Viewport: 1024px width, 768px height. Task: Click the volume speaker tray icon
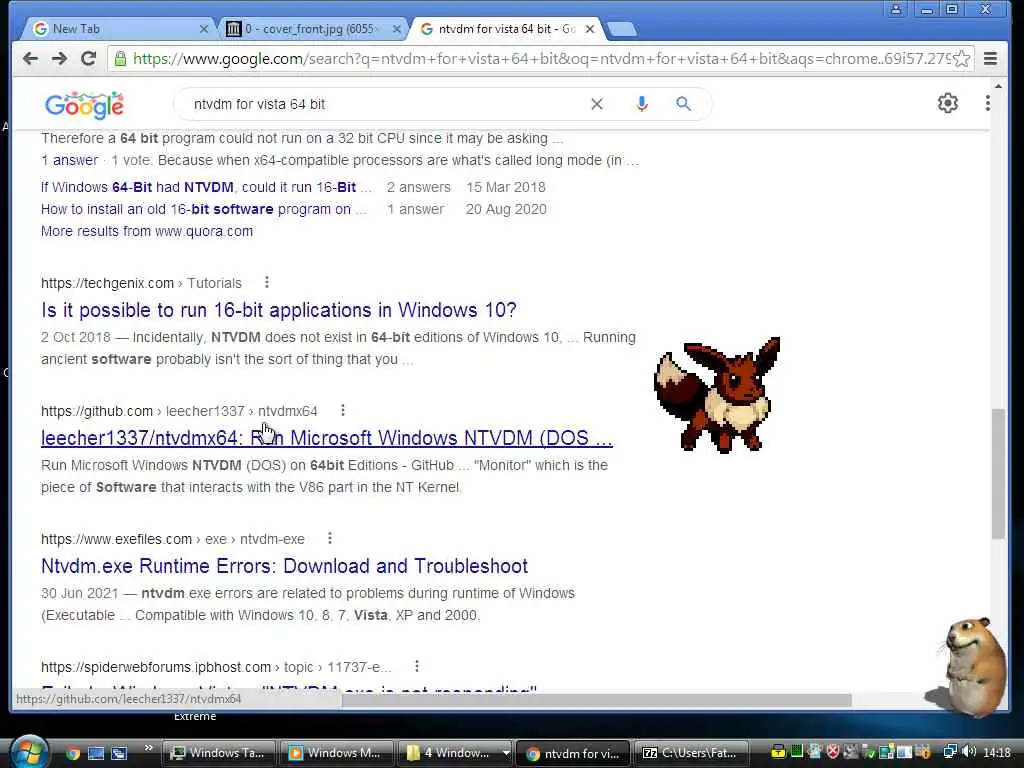969,752
